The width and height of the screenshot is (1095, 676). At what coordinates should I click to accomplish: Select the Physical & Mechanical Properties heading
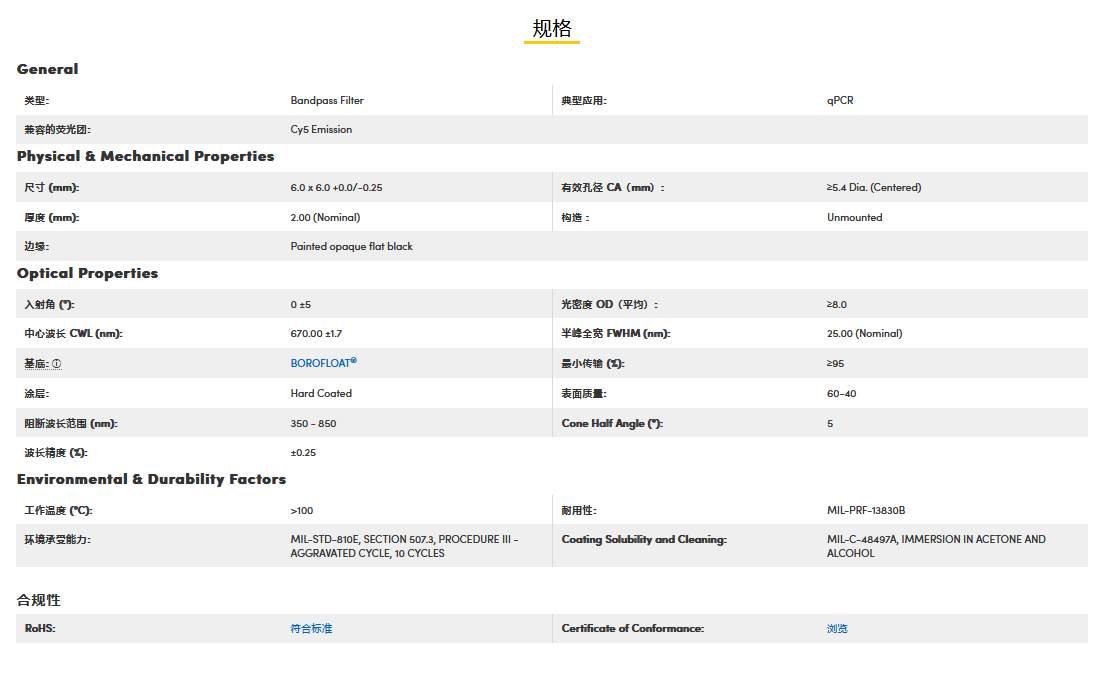[145, 156]
